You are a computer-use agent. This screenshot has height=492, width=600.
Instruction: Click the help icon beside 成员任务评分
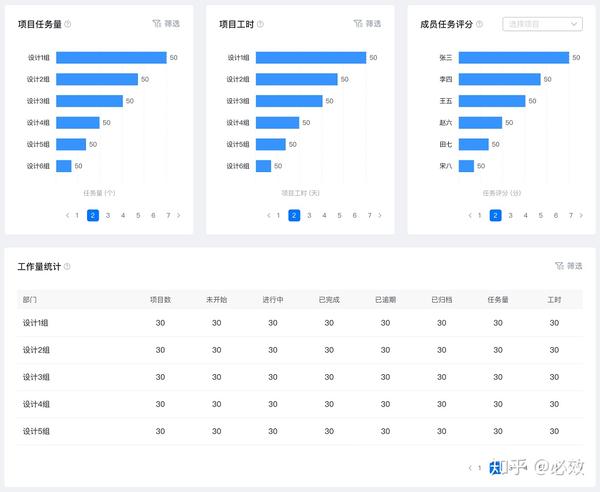coord(490,24)
